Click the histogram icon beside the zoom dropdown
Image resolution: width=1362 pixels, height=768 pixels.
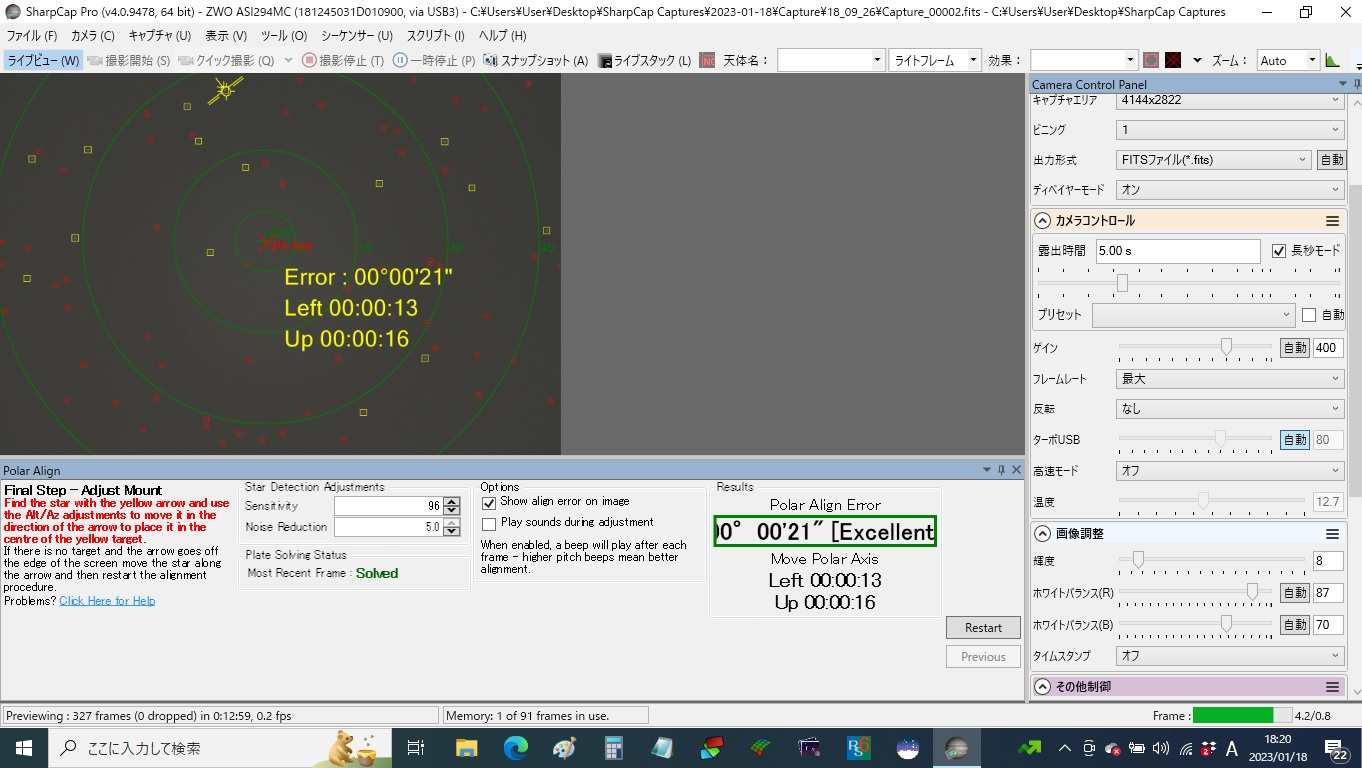point(1332,60)
